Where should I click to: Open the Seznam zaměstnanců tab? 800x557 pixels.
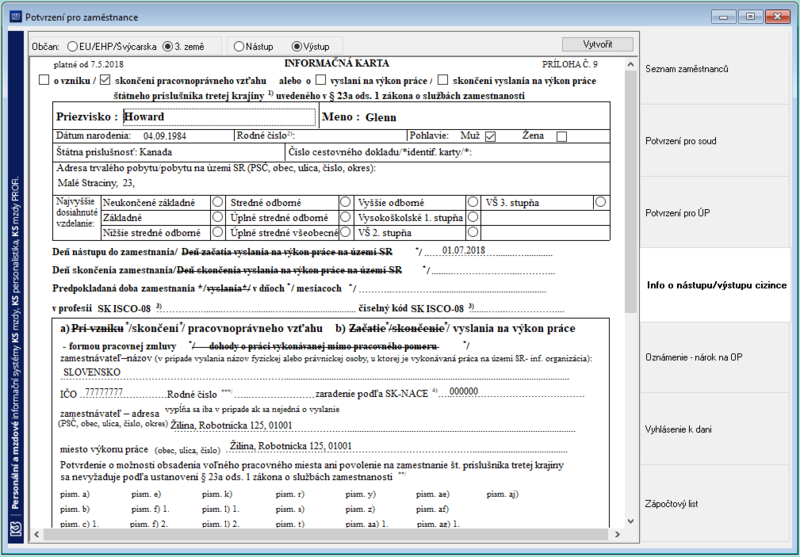tap(714, 69)
